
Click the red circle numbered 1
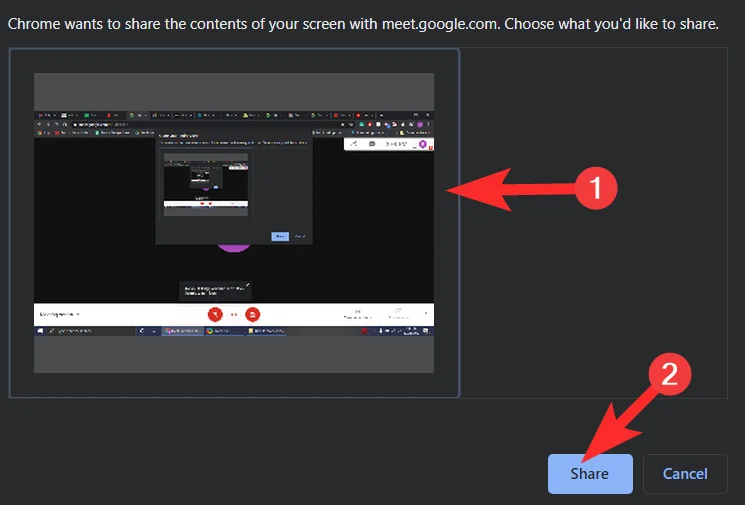596,188
